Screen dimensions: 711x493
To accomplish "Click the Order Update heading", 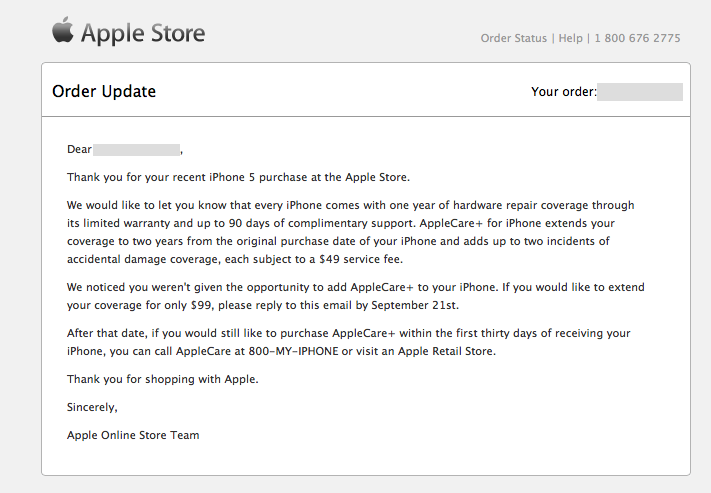I will click(104, 92).
